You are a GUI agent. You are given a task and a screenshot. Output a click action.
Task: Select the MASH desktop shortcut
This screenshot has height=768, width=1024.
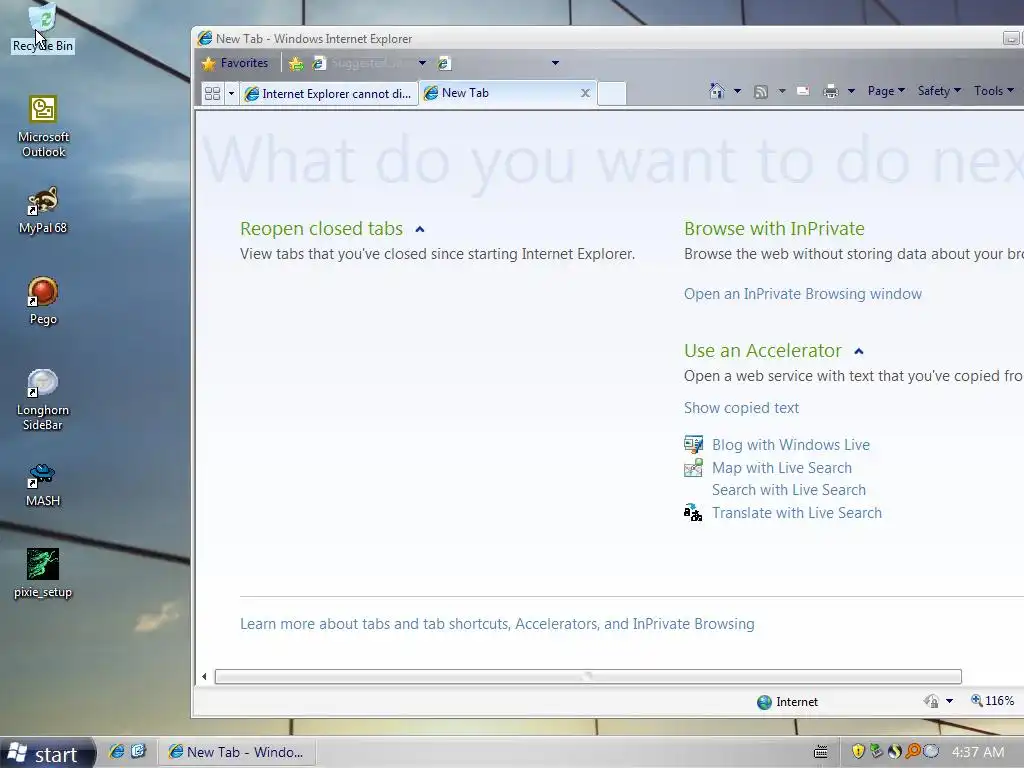[43, 485]
